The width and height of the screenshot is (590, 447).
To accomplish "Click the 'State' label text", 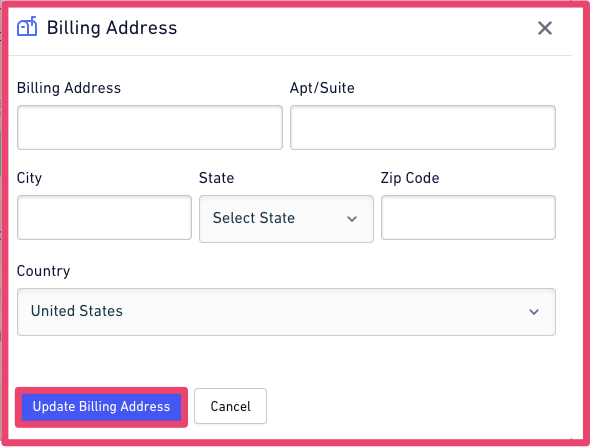I will (x=216, y=178).
